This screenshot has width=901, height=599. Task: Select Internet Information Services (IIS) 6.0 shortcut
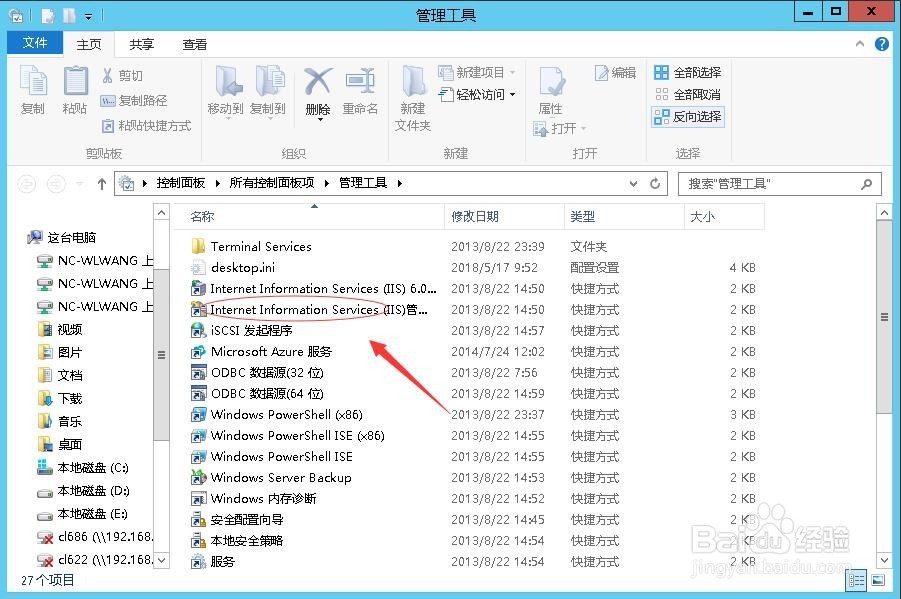(x=314, y=289)
